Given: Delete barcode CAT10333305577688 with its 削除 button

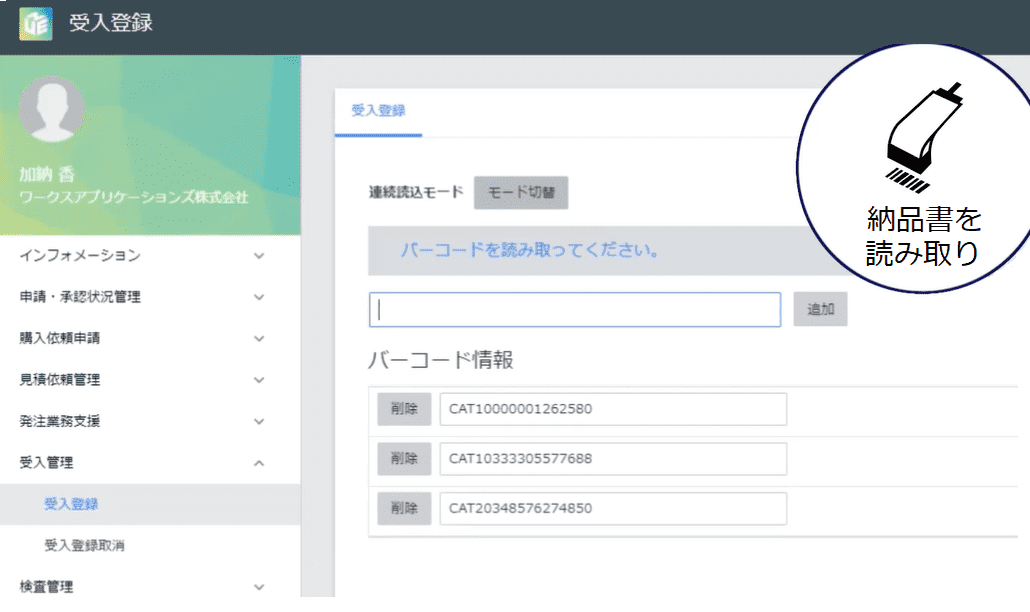Looking at the screenshot, I should coord(403,459).
